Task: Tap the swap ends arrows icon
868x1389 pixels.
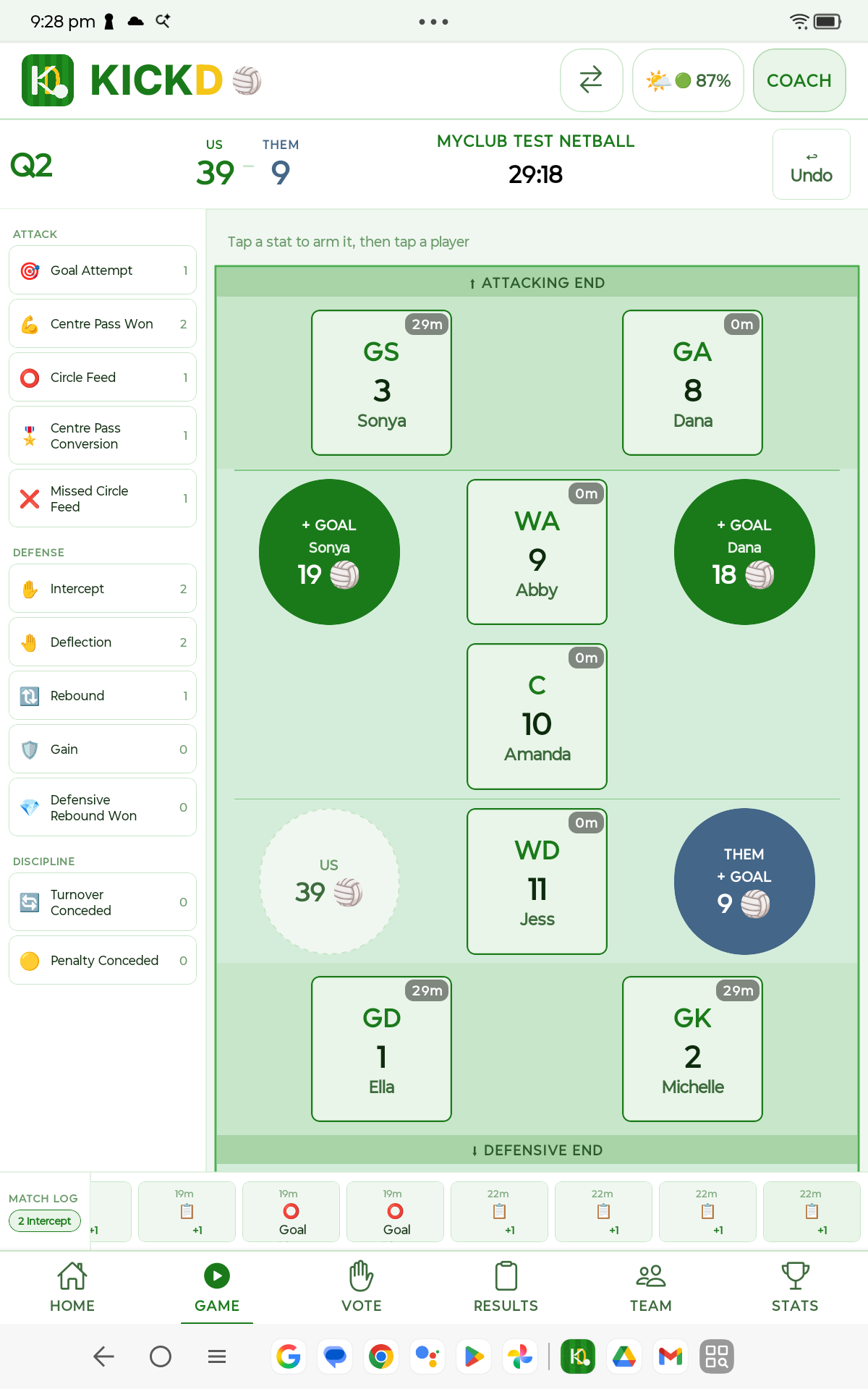Action: pos(591,80)
